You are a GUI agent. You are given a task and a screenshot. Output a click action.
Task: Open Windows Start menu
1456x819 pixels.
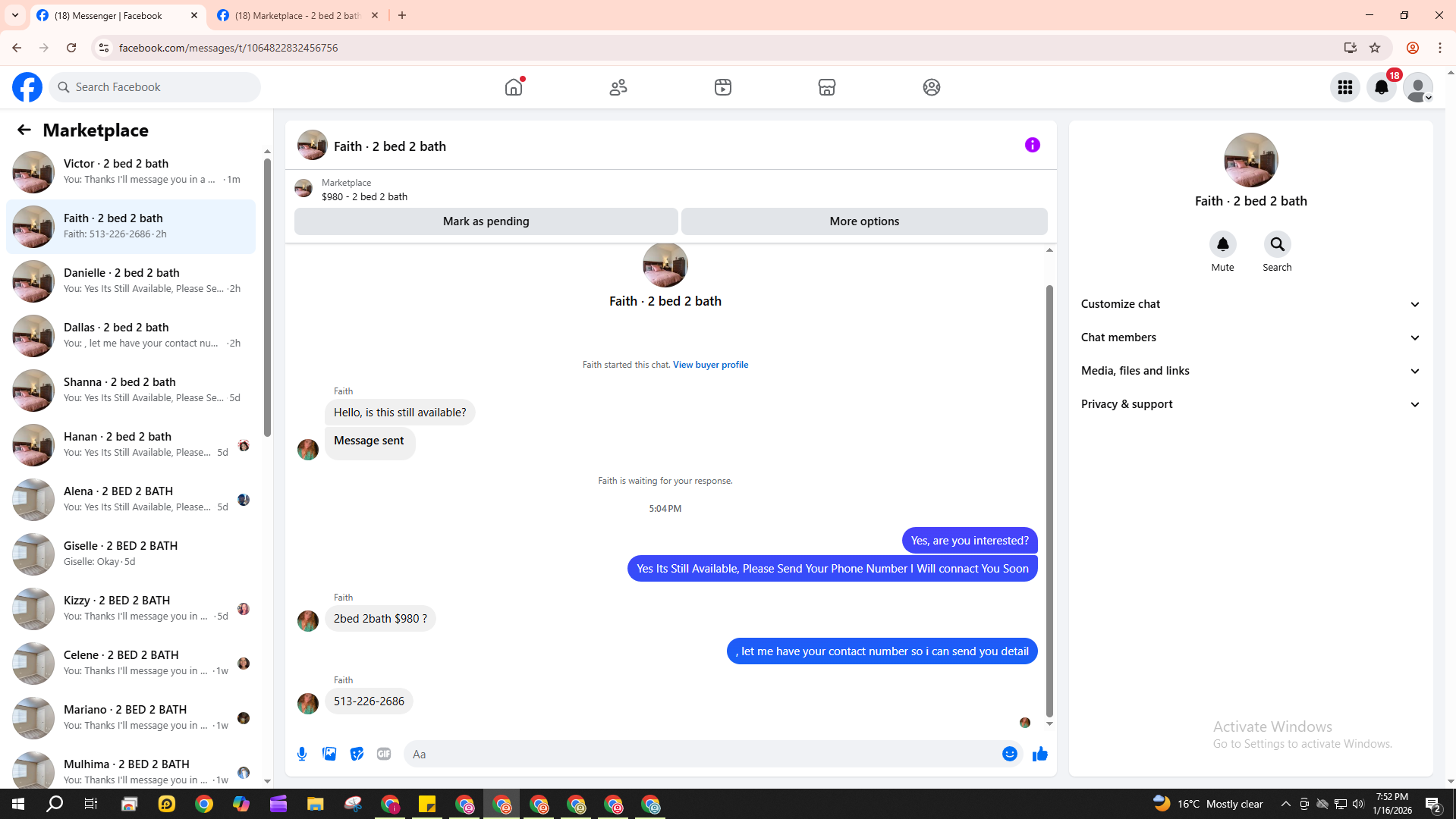pyautogui.click(x=18, y=804)
